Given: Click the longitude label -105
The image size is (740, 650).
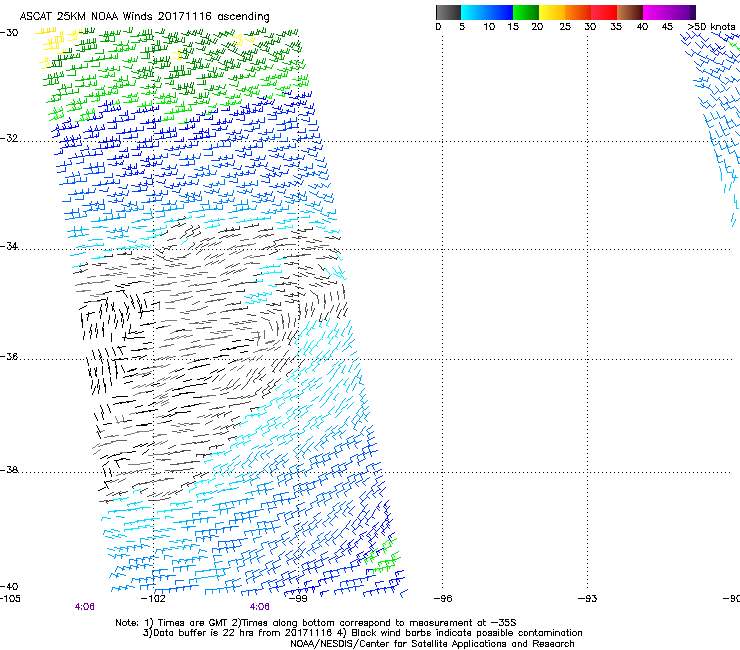Looking at the screenshot, I should point(10,599).
